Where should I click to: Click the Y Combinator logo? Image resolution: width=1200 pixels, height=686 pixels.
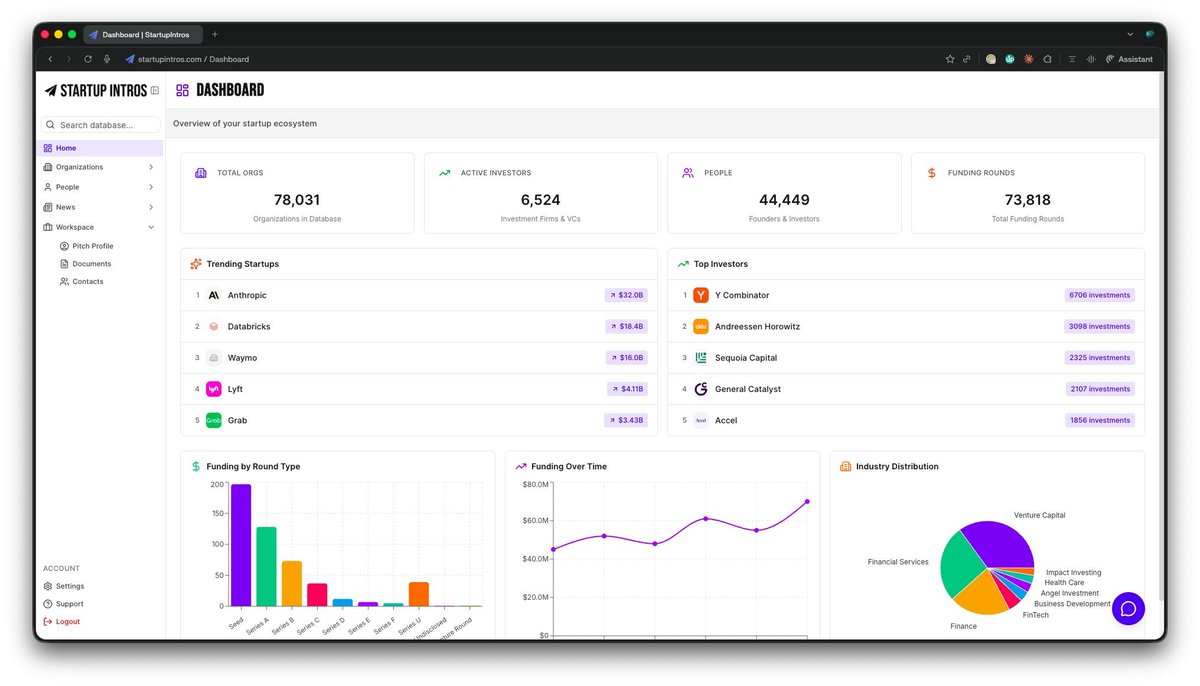point(701,295)
